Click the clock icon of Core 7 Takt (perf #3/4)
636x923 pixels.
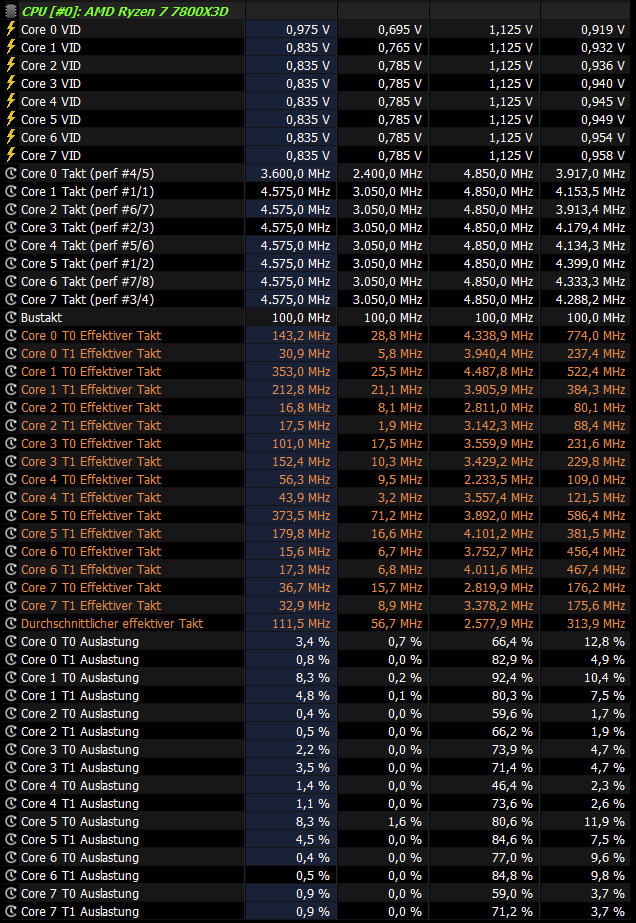point(10,300)
